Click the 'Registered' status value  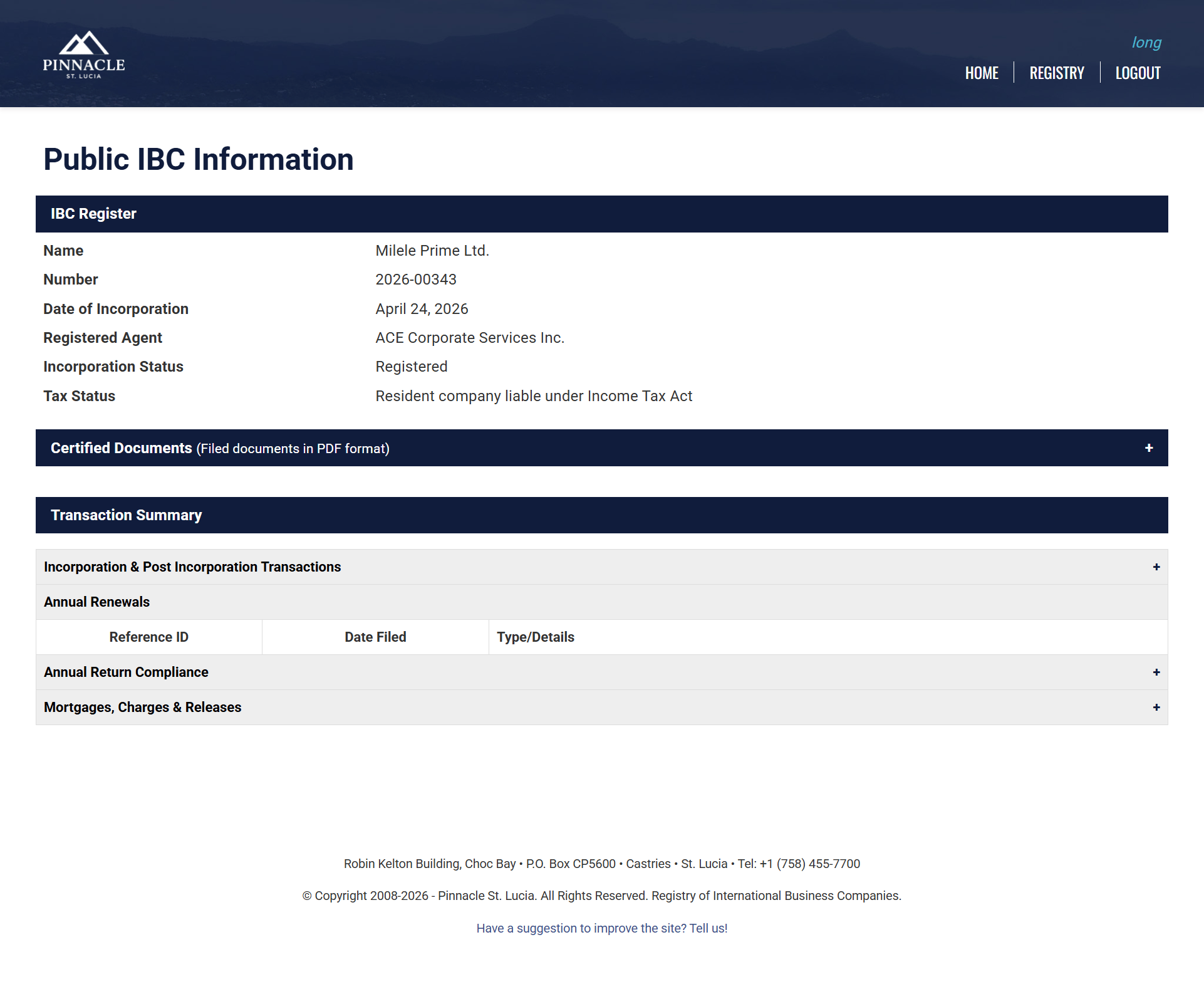pos(412,367)
